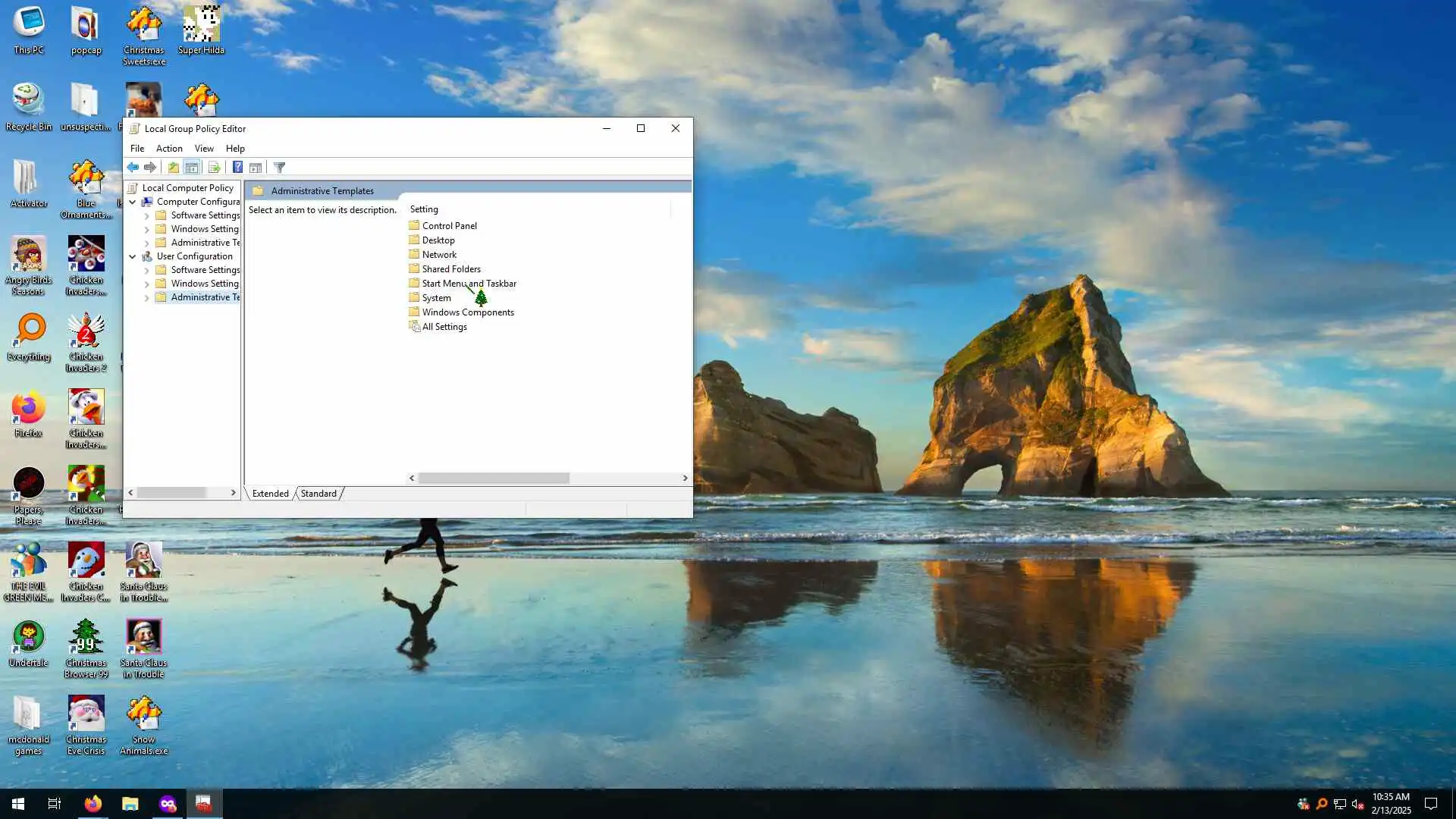Select the Start Menu and Taskbar folder
This screenshot has width=1456, height=819.
469,284
